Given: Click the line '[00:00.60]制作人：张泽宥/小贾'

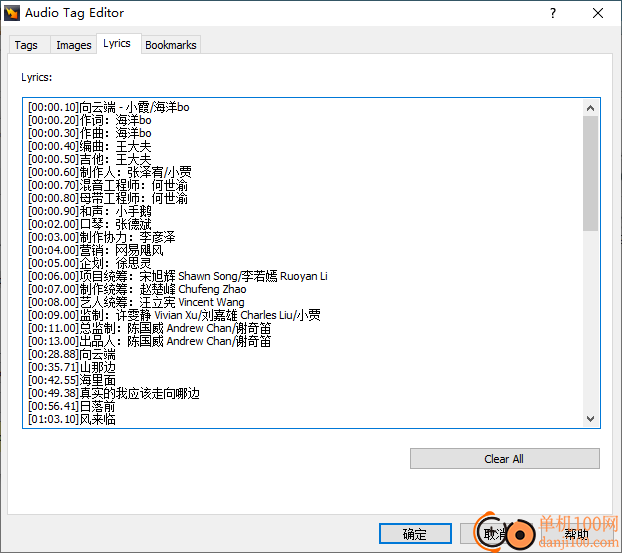Looking at the screenshot, I should tap(110, 172).
